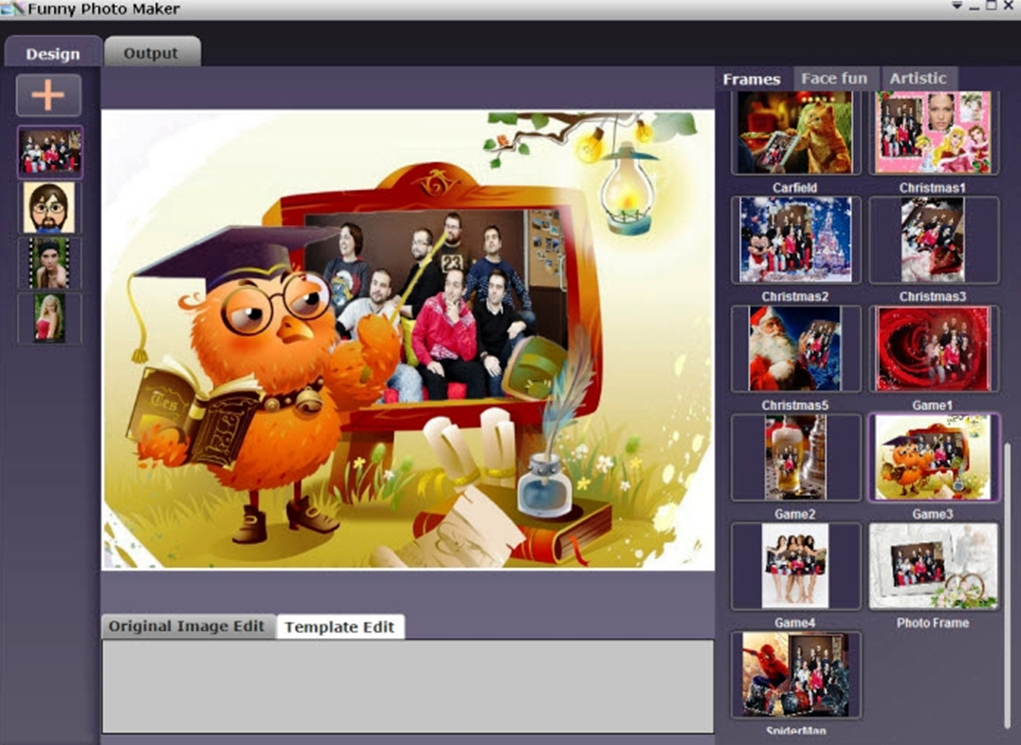The height and width of the screenshot is (745, 1021).
Task: Open the Frames tab
Action: (751, 79)
